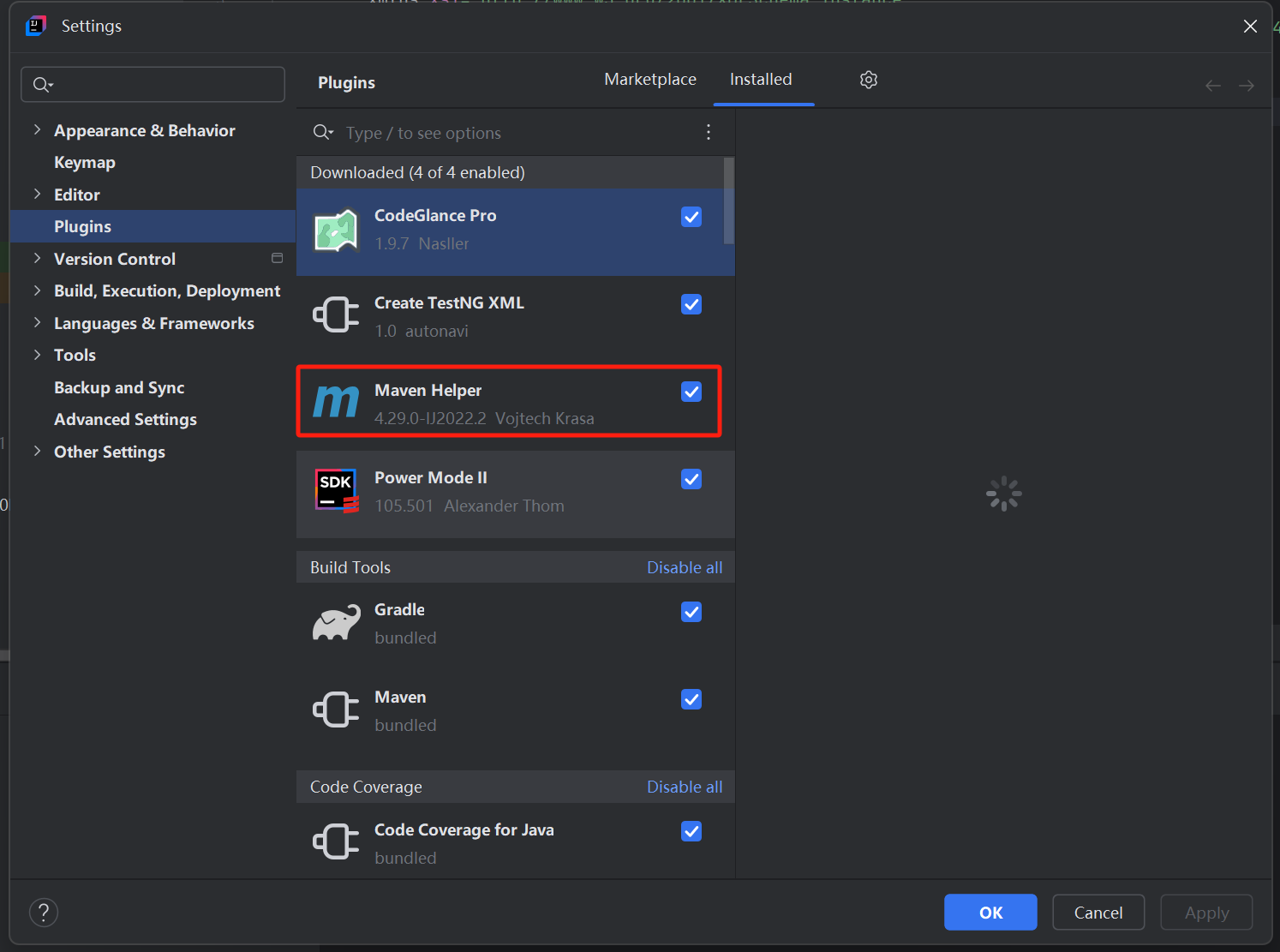Select the bundled Maven plugin name
The width and height of the screenshot is (1280, 952).
400,697
